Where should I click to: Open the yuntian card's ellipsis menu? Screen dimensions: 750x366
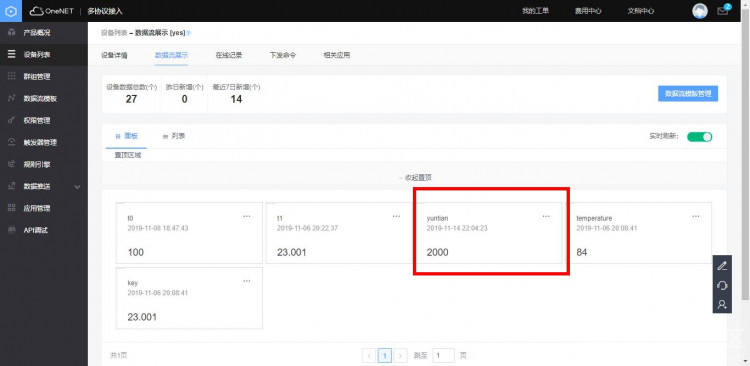546,216
